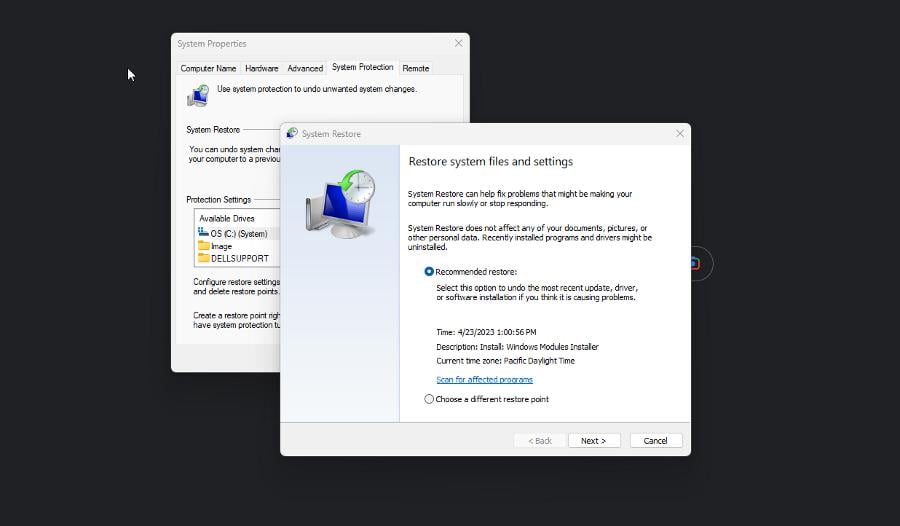Viewport: 900px width, 526px height.
Task: Click the Protection Settings group label
Action: [x=219, y=199]
